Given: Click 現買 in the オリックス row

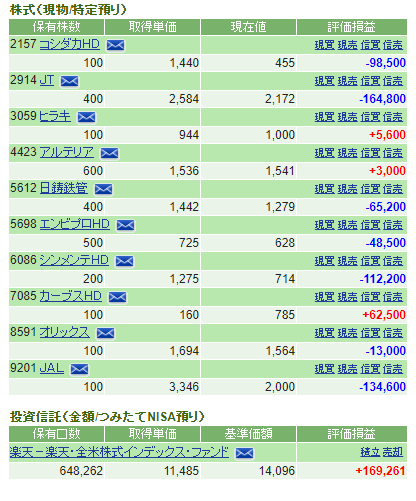Looking at the screenshot, I should pos(324,333).
